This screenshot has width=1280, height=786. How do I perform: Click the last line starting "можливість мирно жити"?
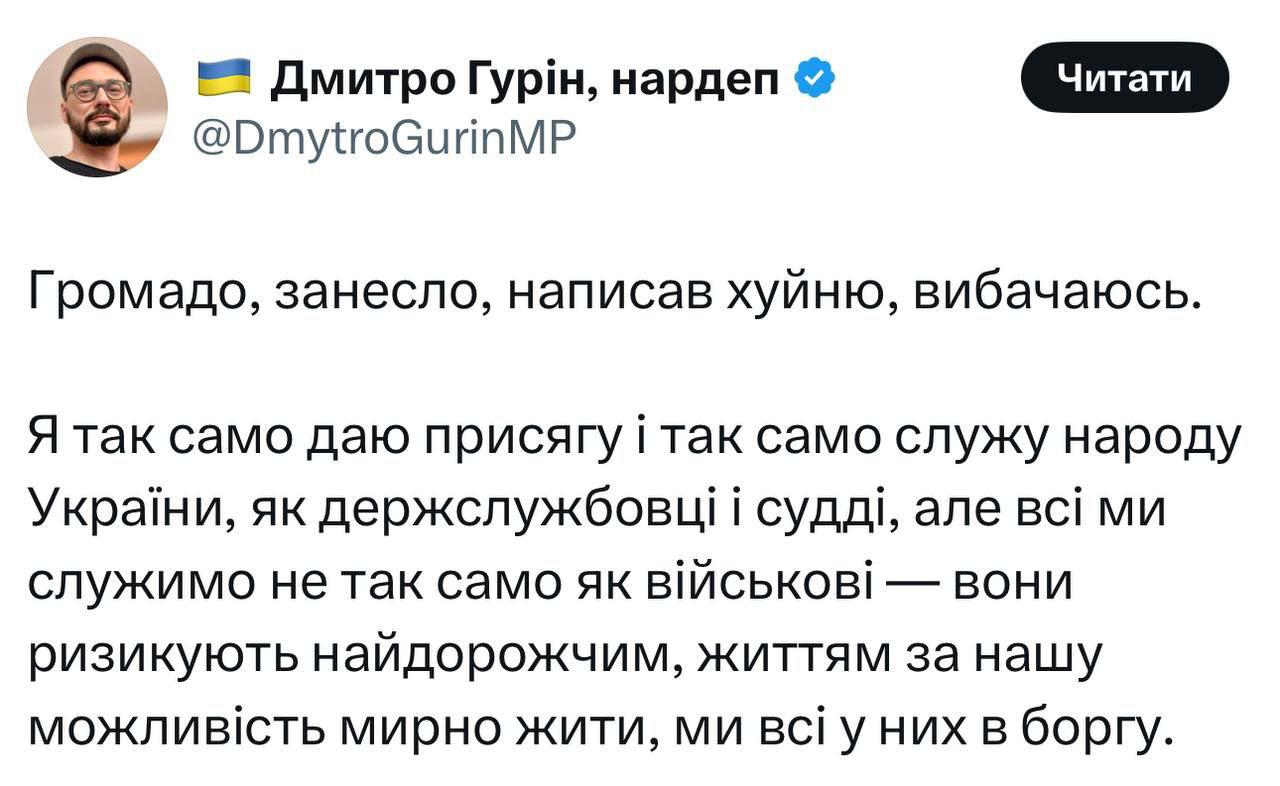[x=600, y=729]
